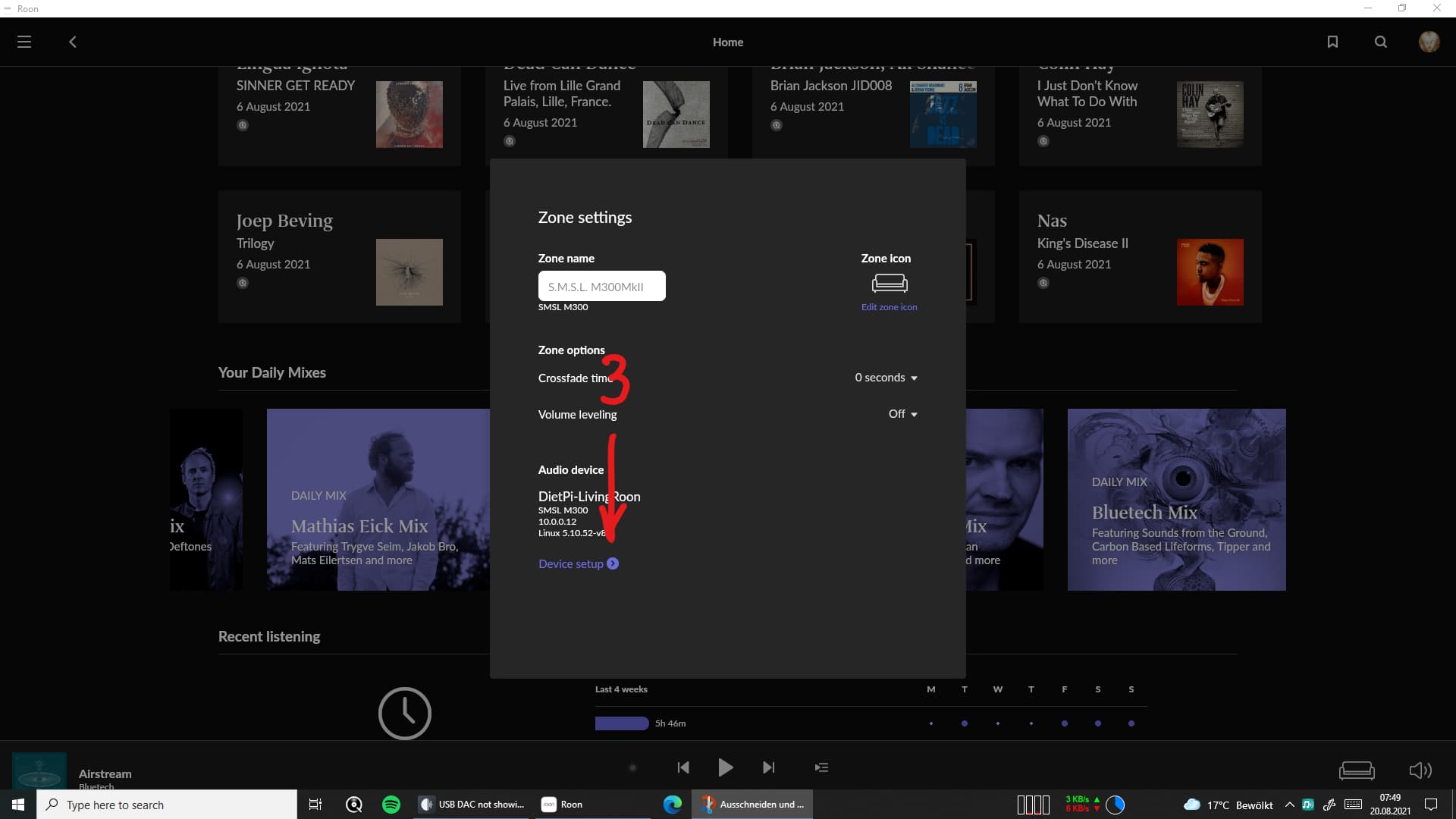
Task: Click the Airstream now playing album art
Action: tap(39, 770)
